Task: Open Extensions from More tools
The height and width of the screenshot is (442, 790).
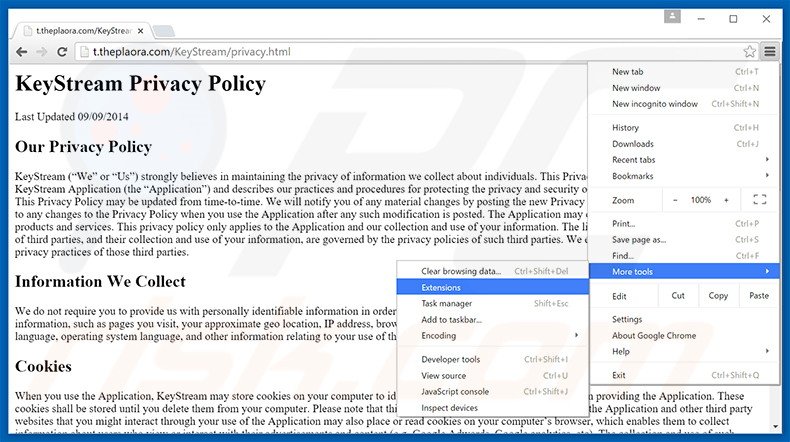Action: coord(493,287)
